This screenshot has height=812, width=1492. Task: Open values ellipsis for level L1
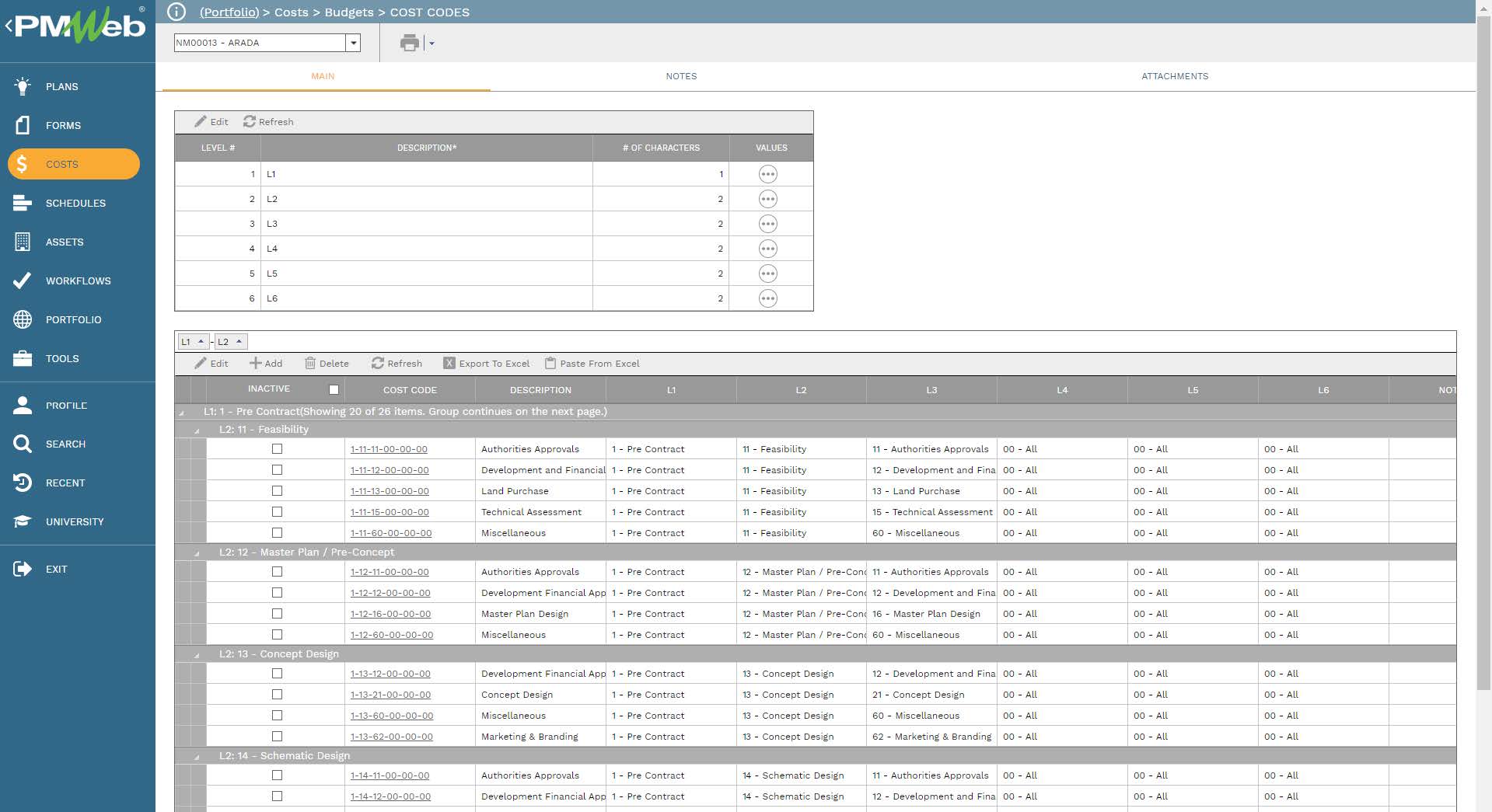pyautogui.click(x=767, y=174)
